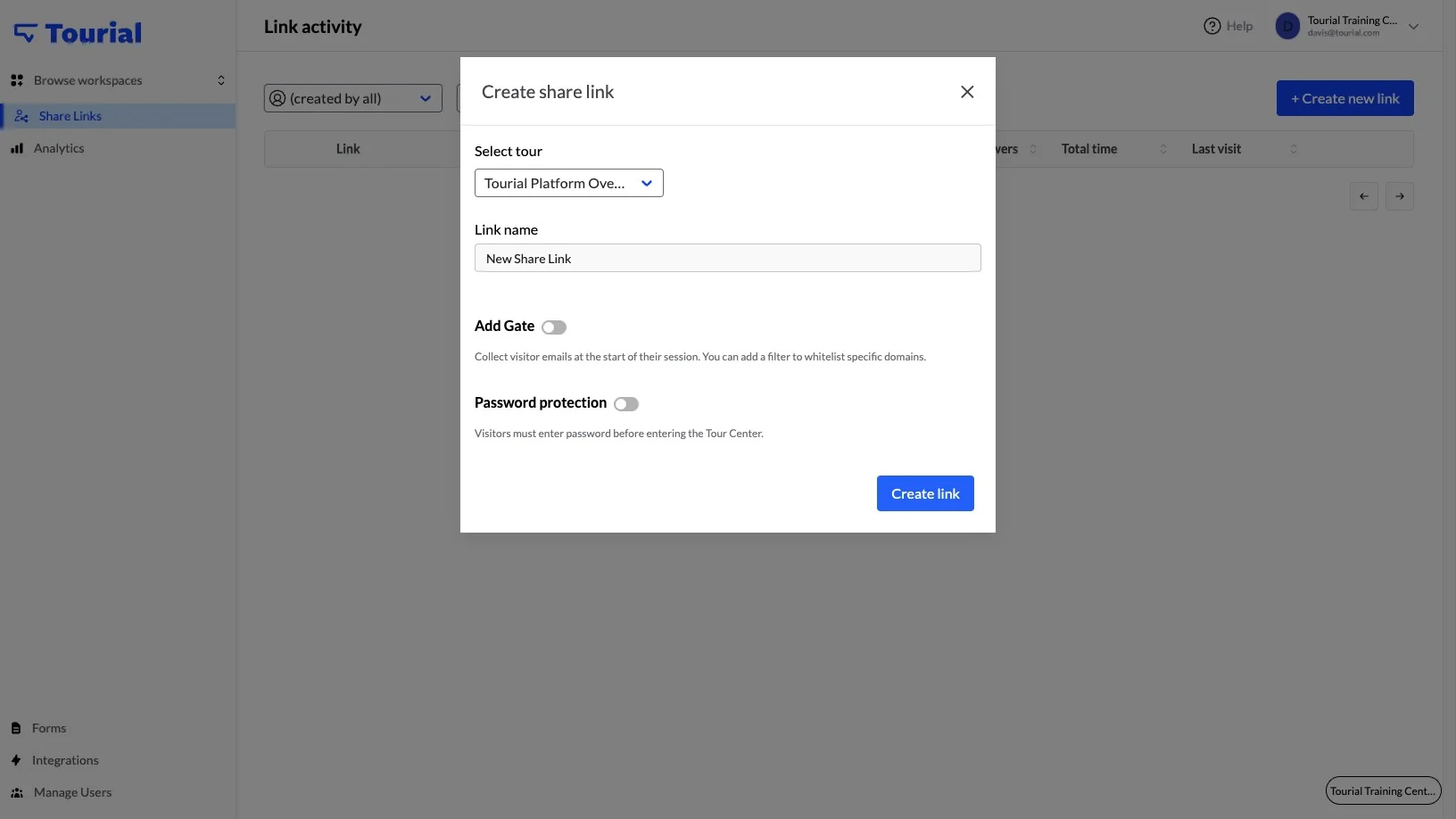Open Integrations in the sidebar
This screenshot has width=1456, height=819.
(65, 760)
